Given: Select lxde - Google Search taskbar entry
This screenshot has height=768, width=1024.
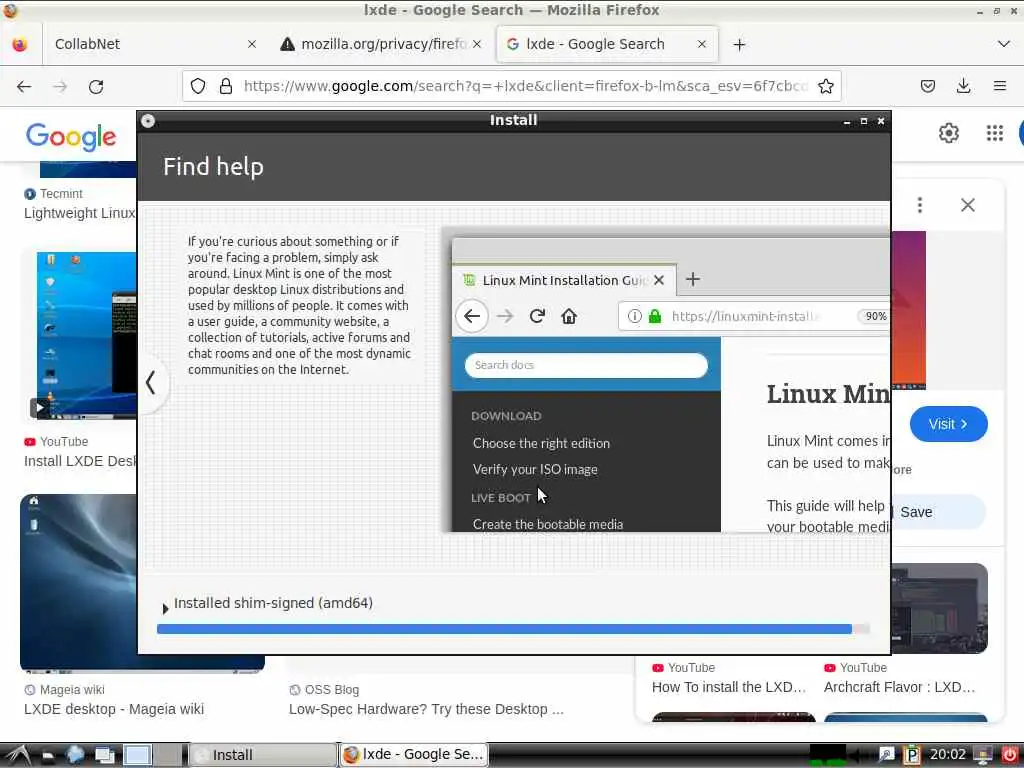Looking at the screenshot, I should [x=413, y=755].
